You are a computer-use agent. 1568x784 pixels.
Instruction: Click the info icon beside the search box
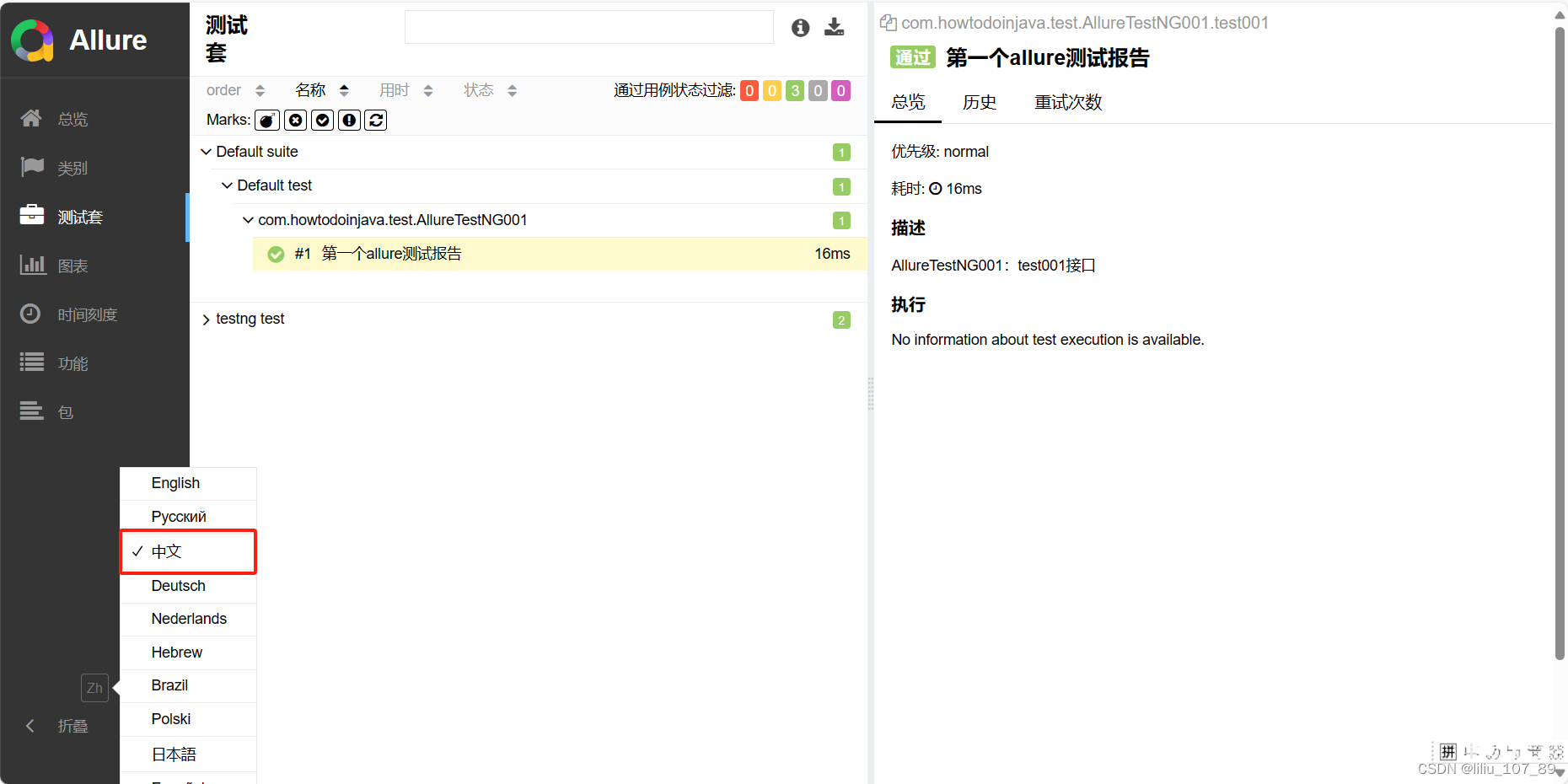801,28
